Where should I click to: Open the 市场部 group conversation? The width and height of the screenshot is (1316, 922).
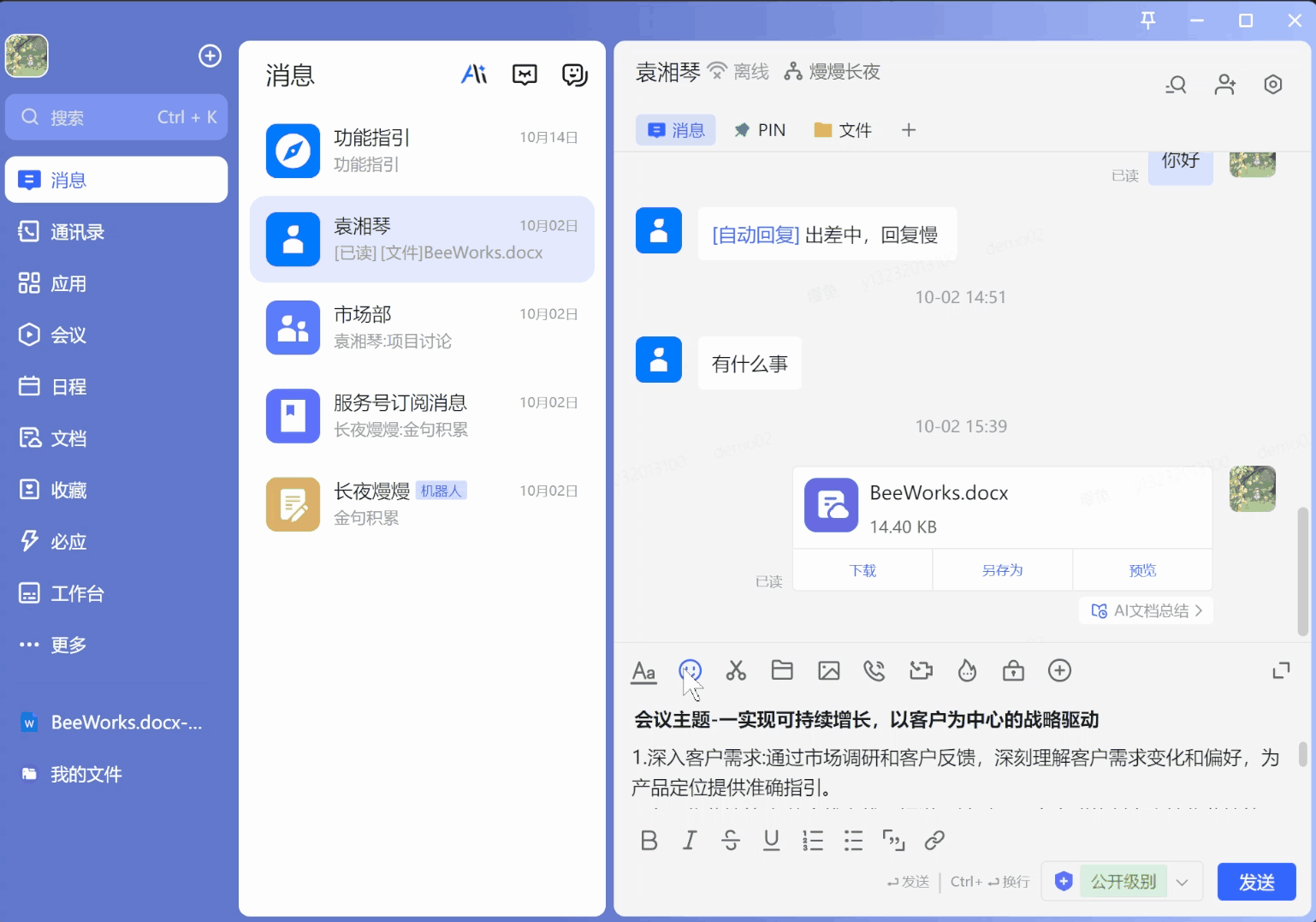pyautogui.click(x=422, y=327)
